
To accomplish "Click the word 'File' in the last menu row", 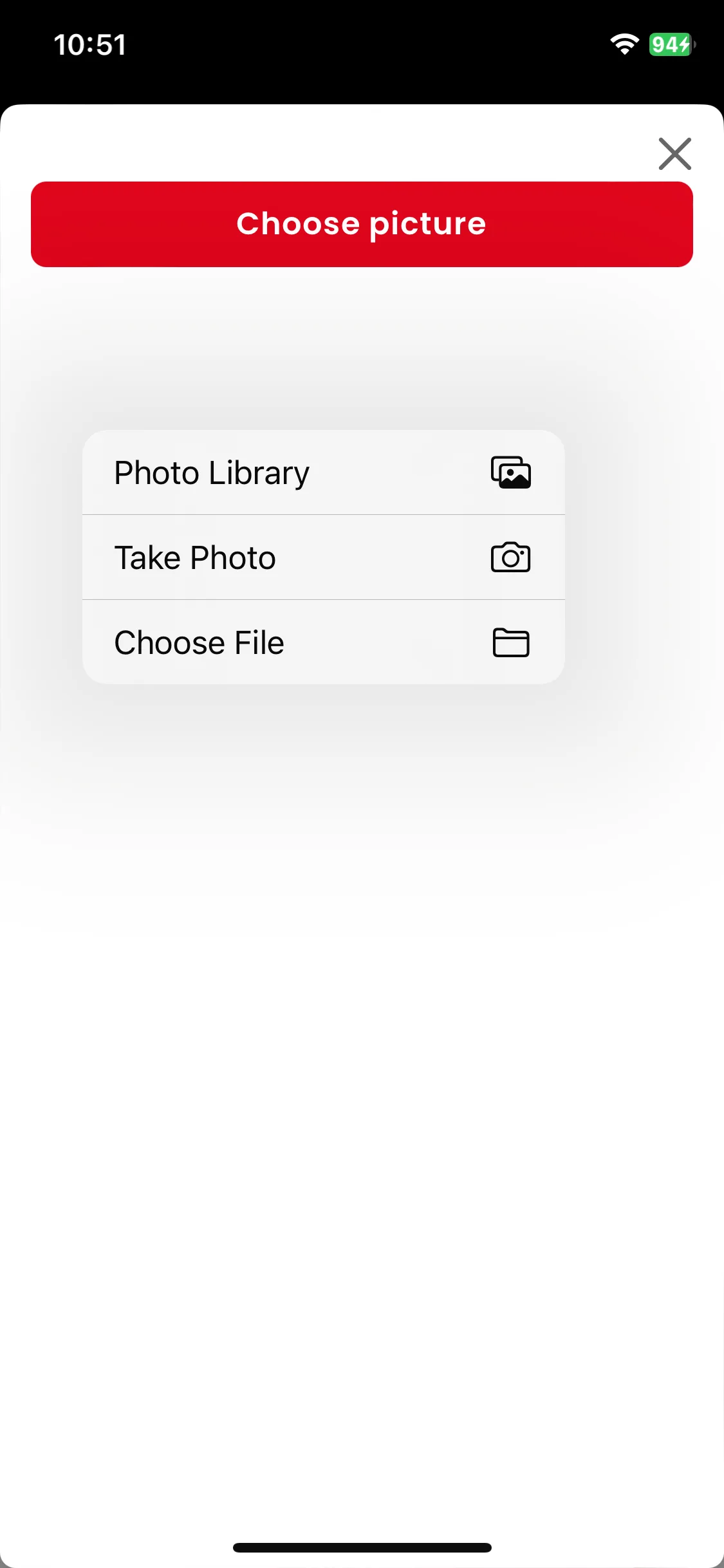I will coord(259,642).
